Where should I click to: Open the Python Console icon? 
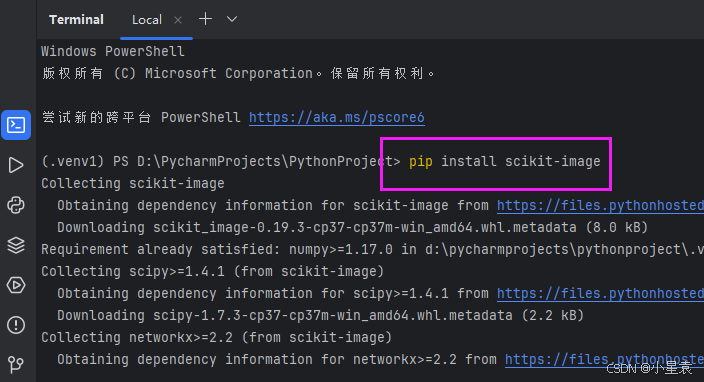16,205
